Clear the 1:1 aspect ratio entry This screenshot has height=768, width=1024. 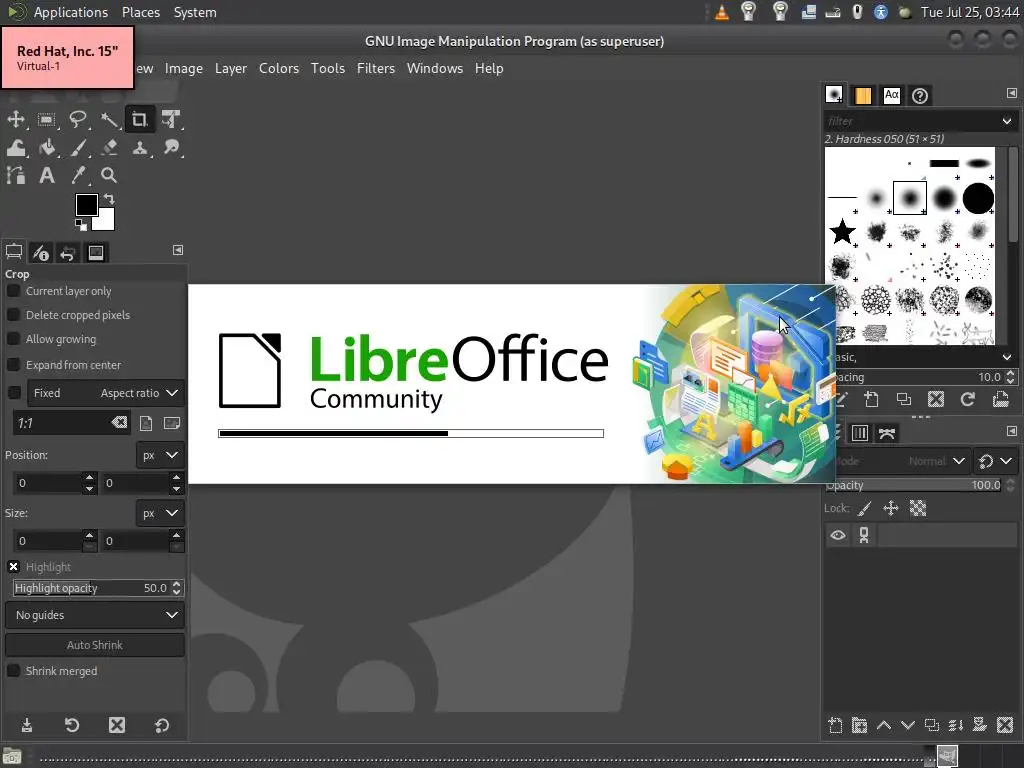coord(120,423)
